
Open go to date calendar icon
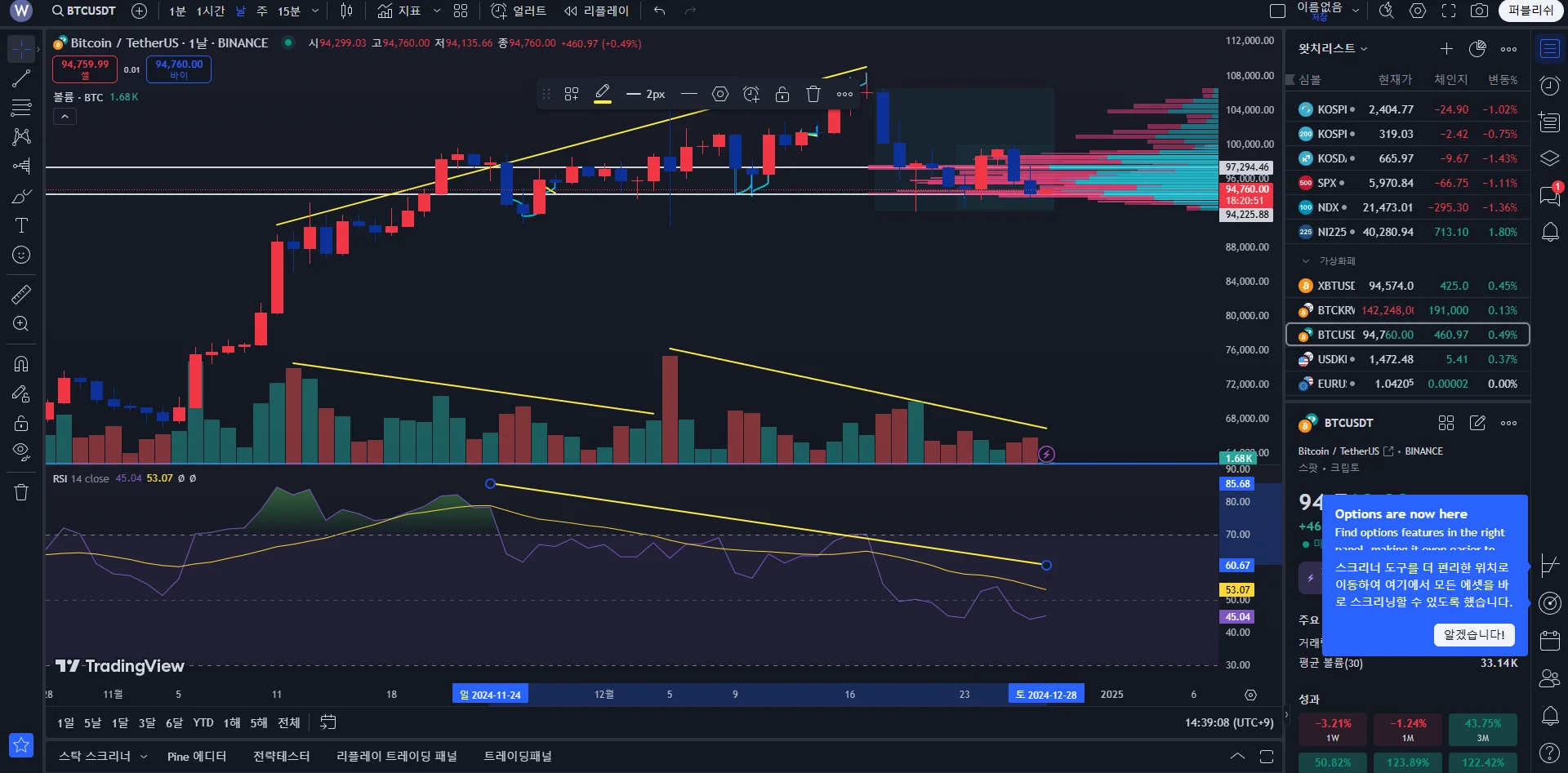(x=328, y=722)
